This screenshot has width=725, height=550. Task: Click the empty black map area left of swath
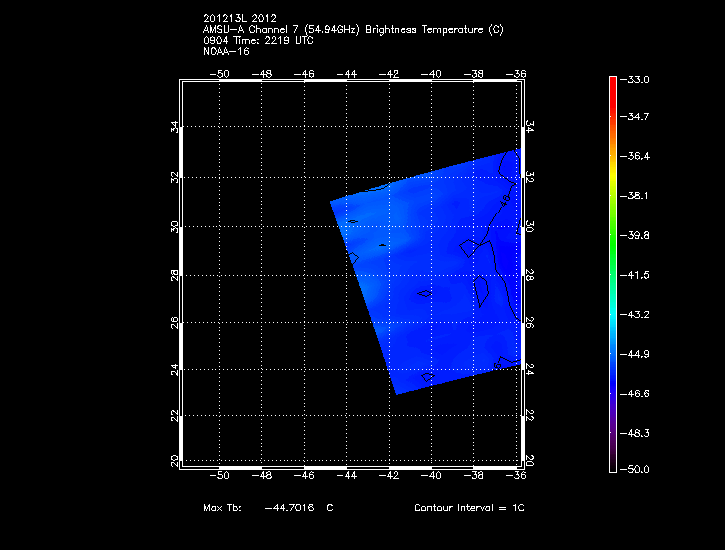[x=260, y=300]
